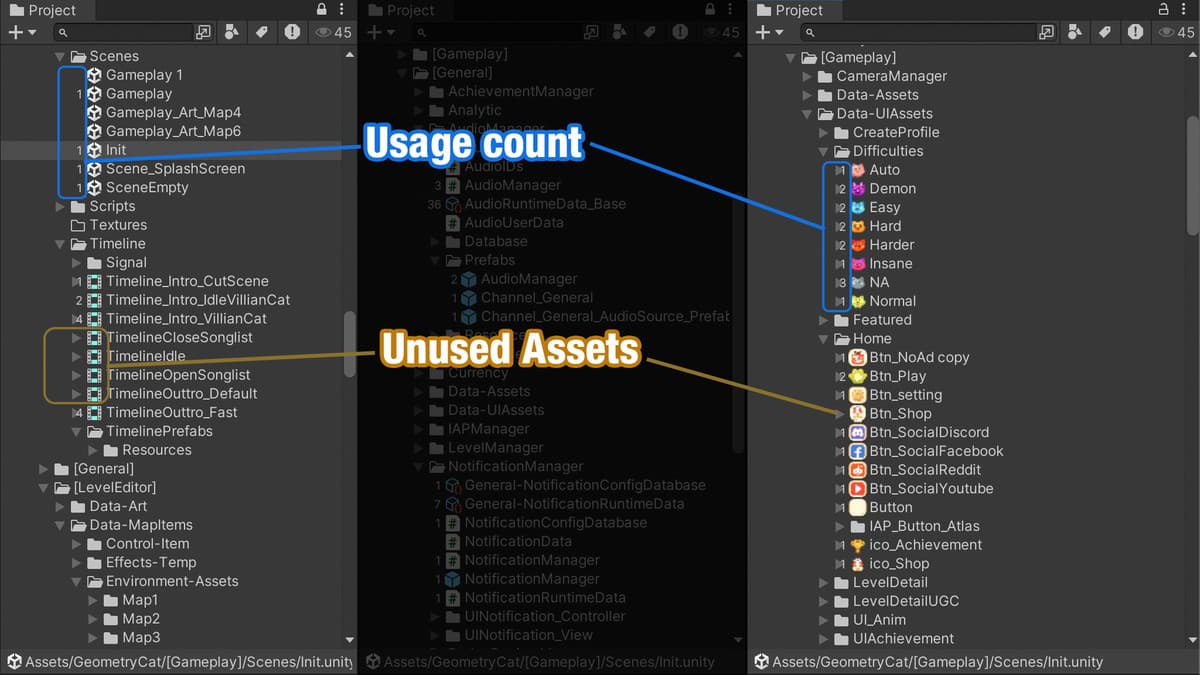The width and height of the screenshot is (1200, 675).
Task: Click the Btn_SocialDiscord sprite icon
Action: pyautogui.click(x=858, y=433)
